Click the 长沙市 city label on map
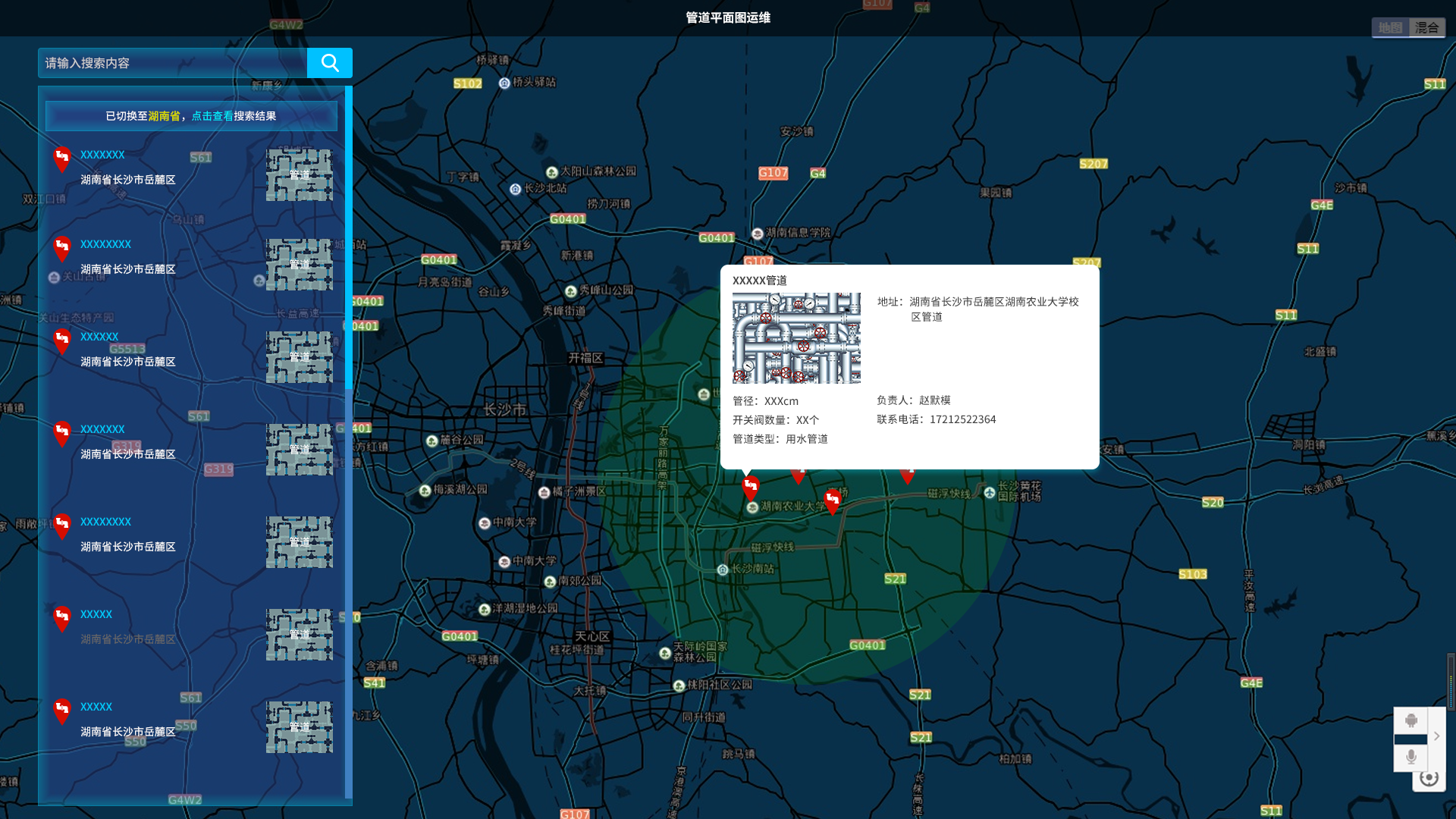 [x=505, y=409]
